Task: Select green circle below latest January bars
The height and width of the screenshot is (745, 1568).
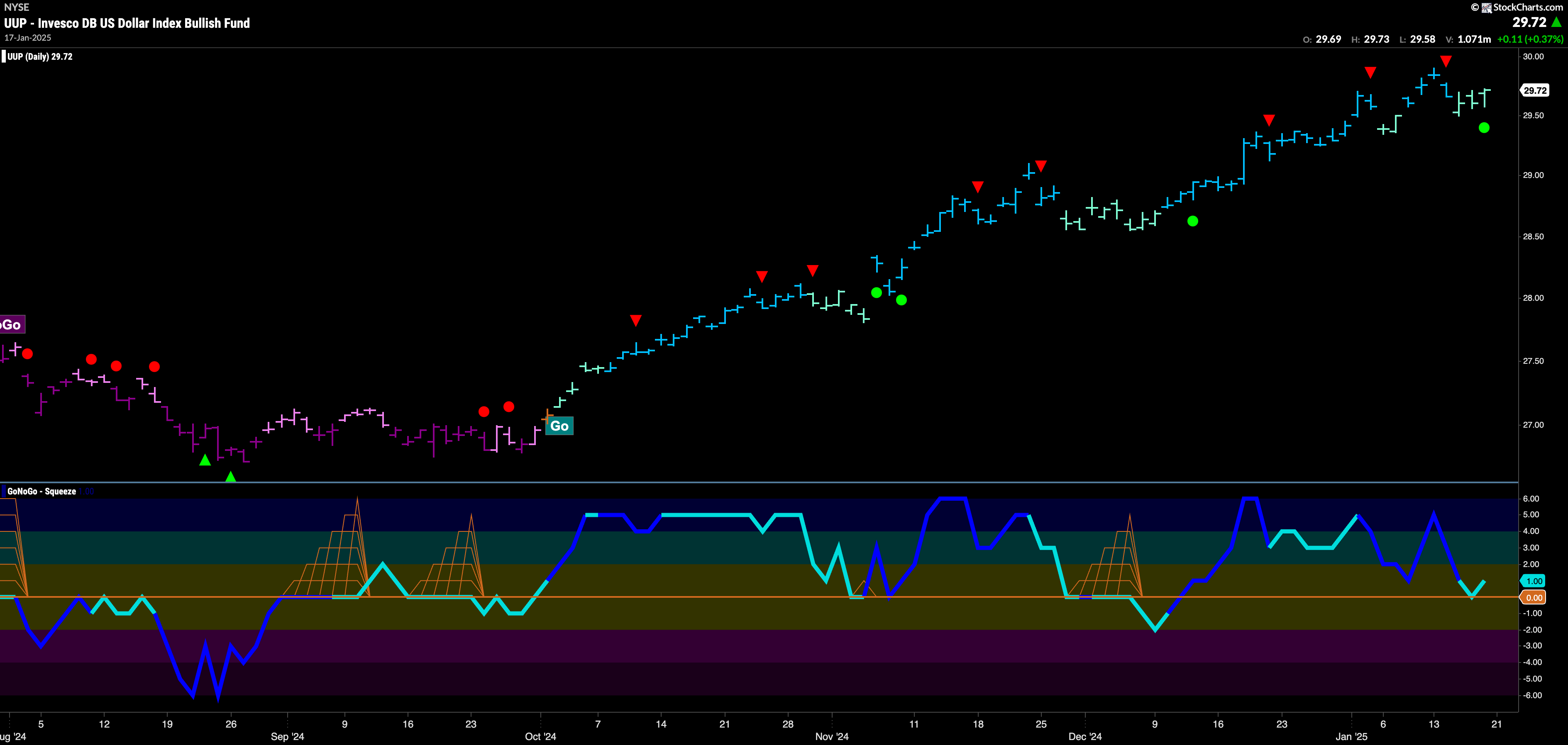Action: click(1484, 128)
